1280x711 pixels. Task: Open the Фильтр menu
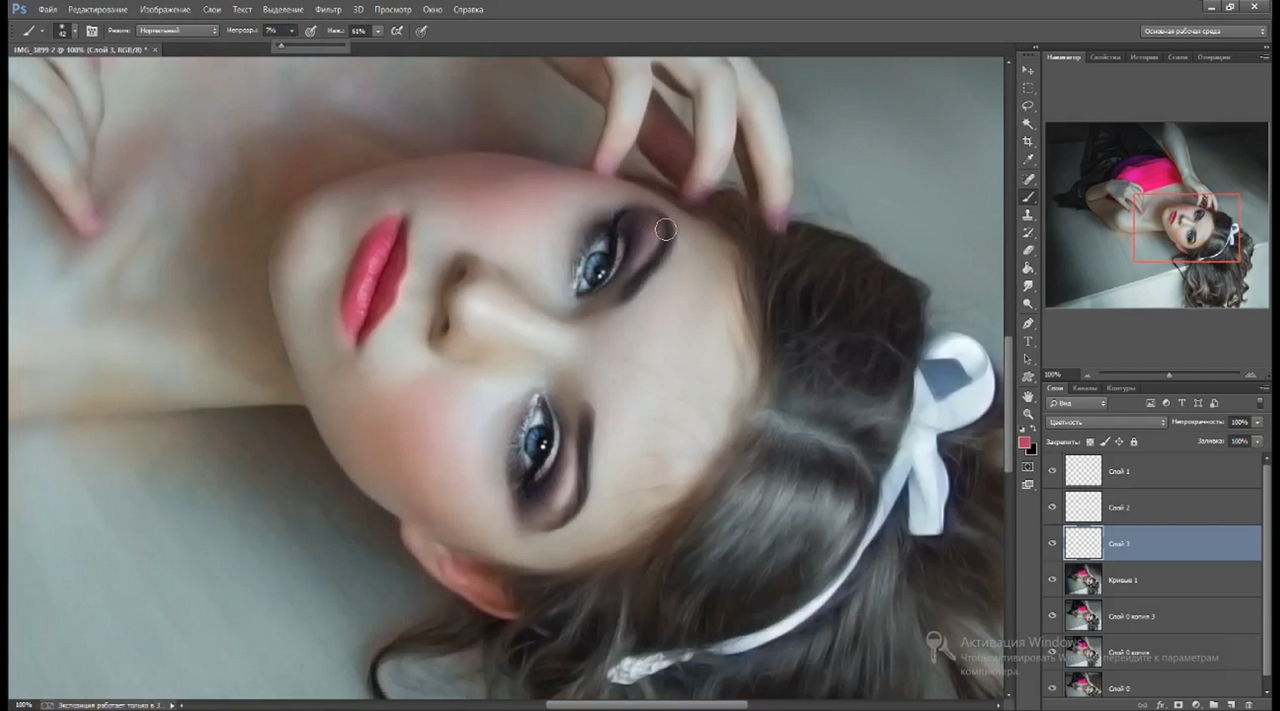pyautogui.click(x=328, y=9)
